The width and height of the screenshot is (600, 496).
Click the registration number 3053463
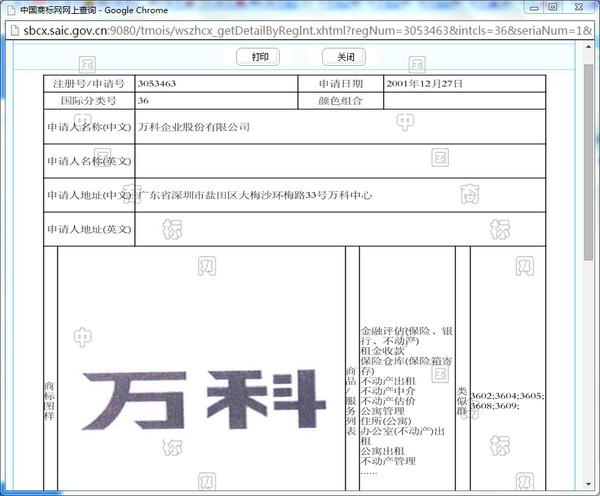click(157, 83)
